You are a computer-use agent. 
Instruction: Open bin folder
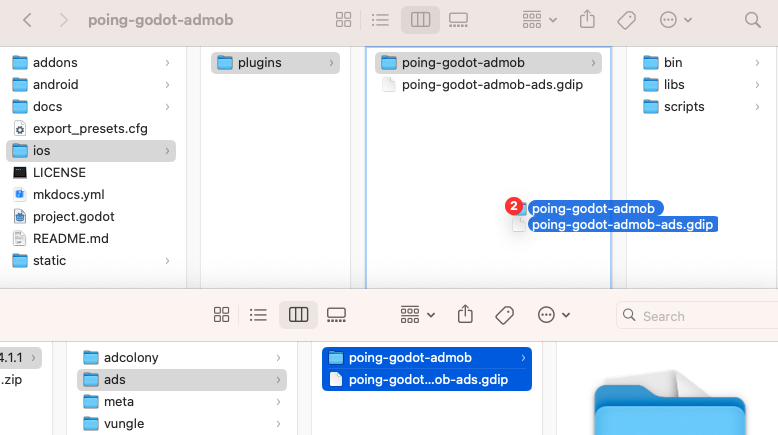(x=701, y=62)
